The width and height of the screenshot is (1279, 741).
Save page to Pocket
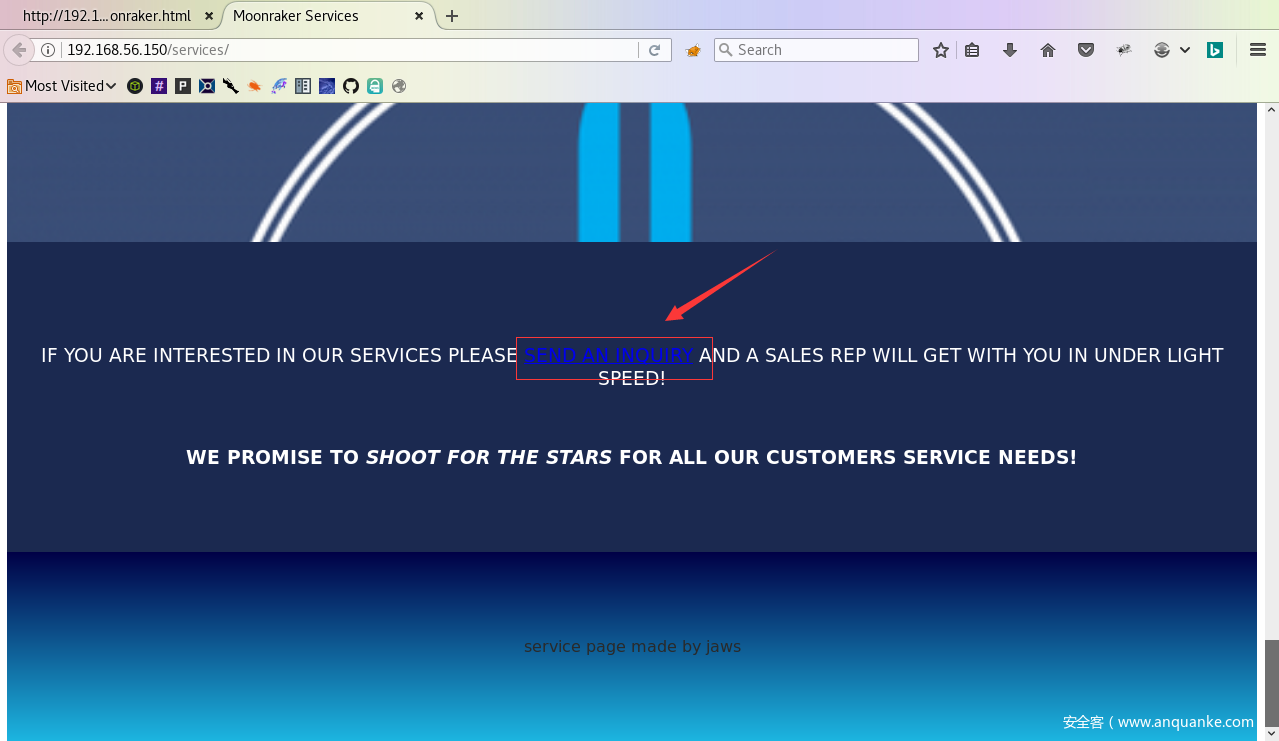click(1086, 50)
